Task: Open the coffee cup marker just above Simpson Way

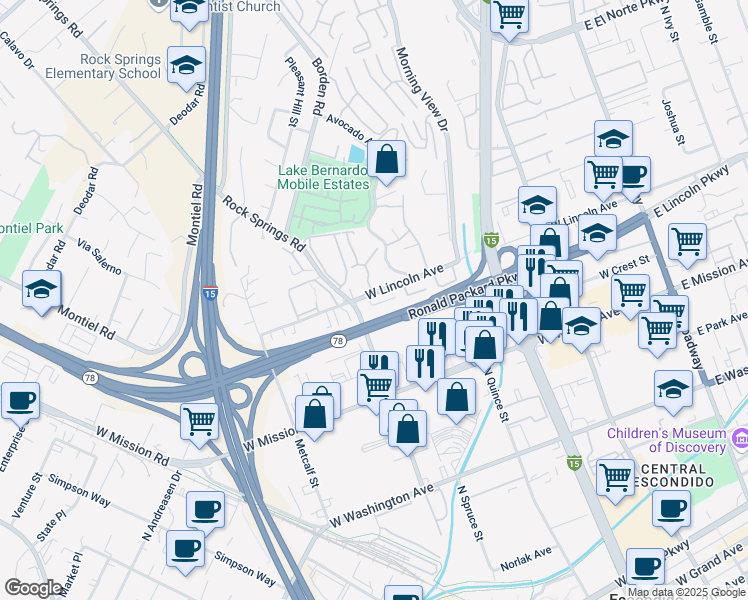Action: click(186, 551)
